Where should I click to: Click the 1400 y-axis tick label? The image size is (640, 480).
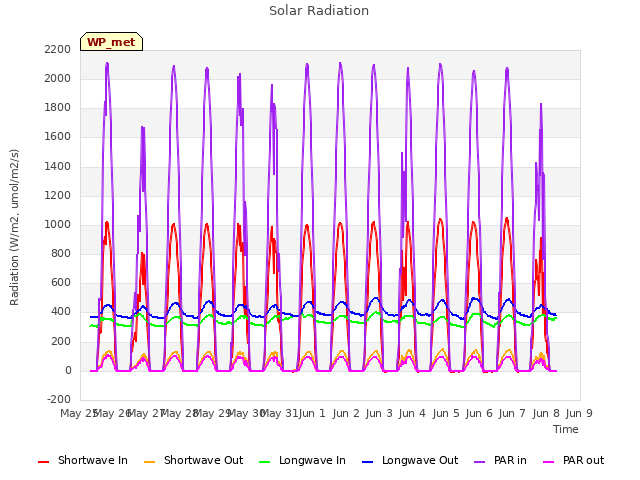pos(58,166)
